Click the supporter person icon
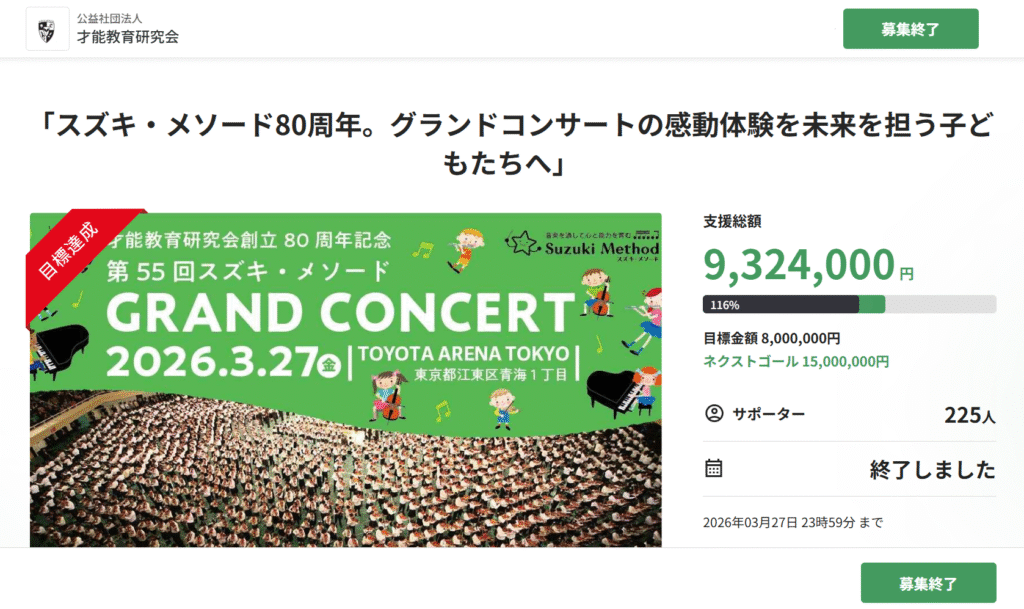Image resolution: width=1024 pixels, height=609 pixels. 714,413
